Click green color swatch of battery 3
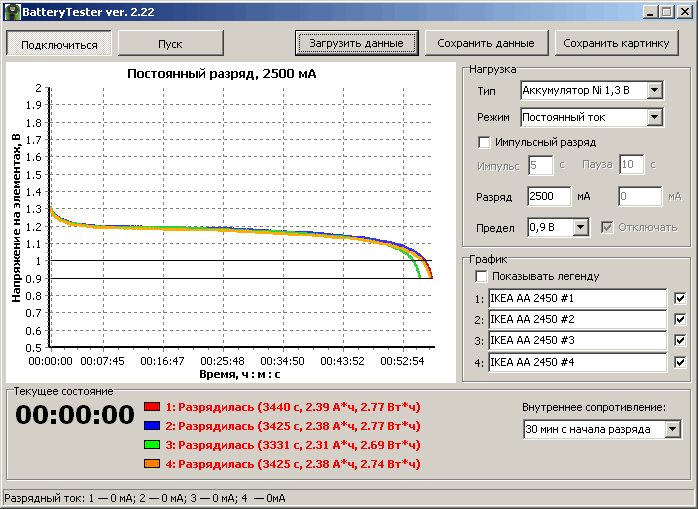Image resolution: width=698 pixels, height=509 pixels. pyautogui.click(x=152, y=444)
